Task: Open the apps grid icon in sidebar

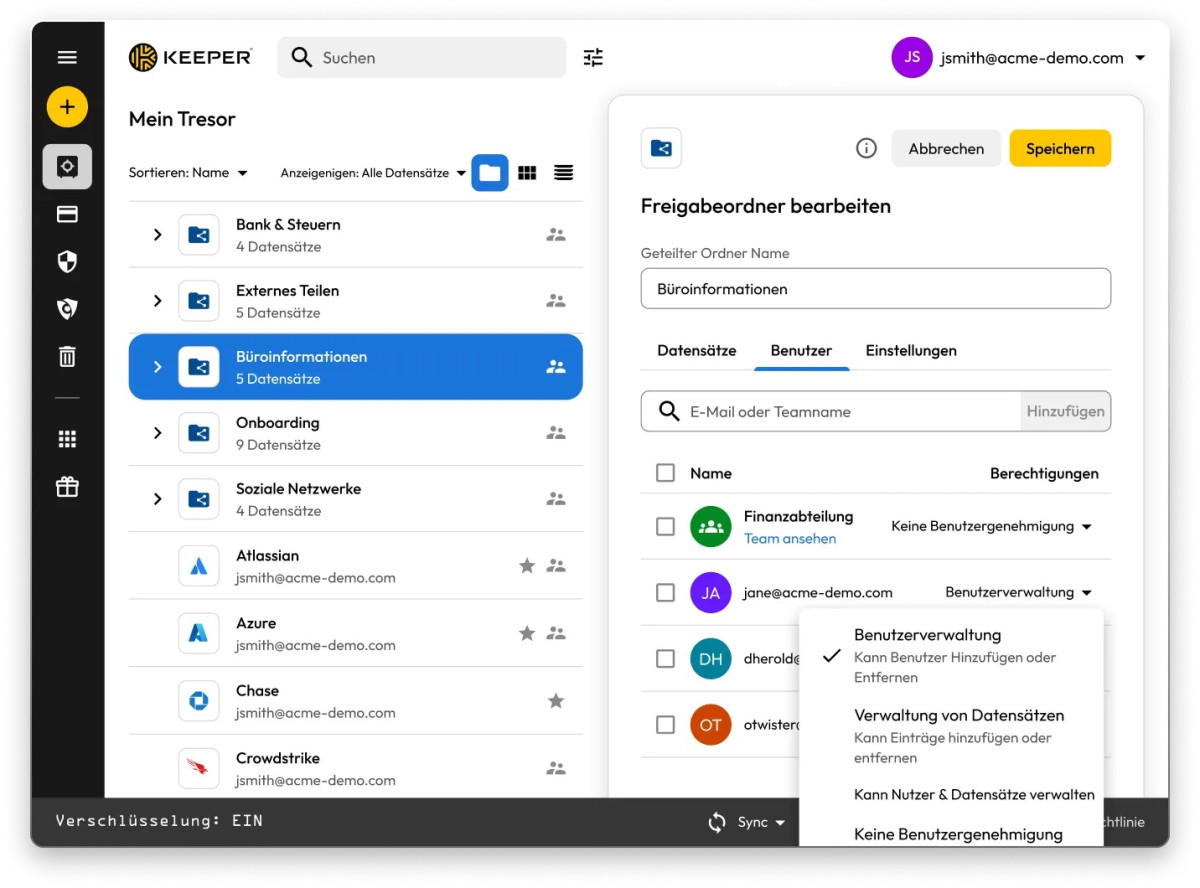Action: point(67,439)
